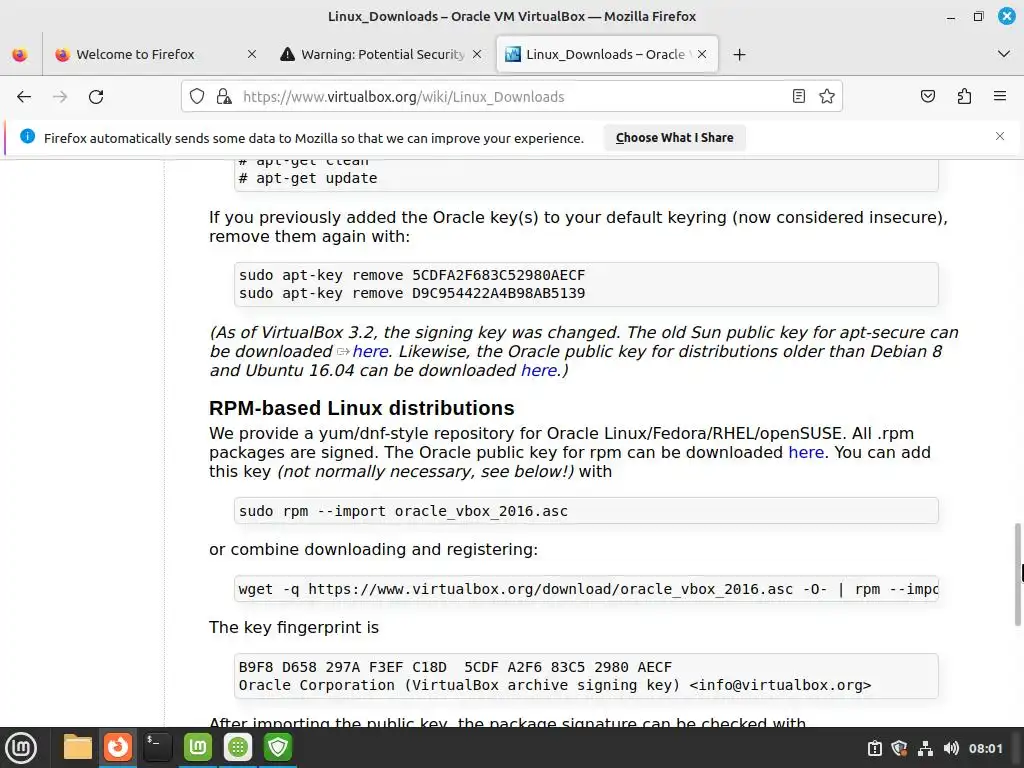This screenshot has height=768, width=1024.
Task: Click the URL address bar
Action: coord(511,97)
